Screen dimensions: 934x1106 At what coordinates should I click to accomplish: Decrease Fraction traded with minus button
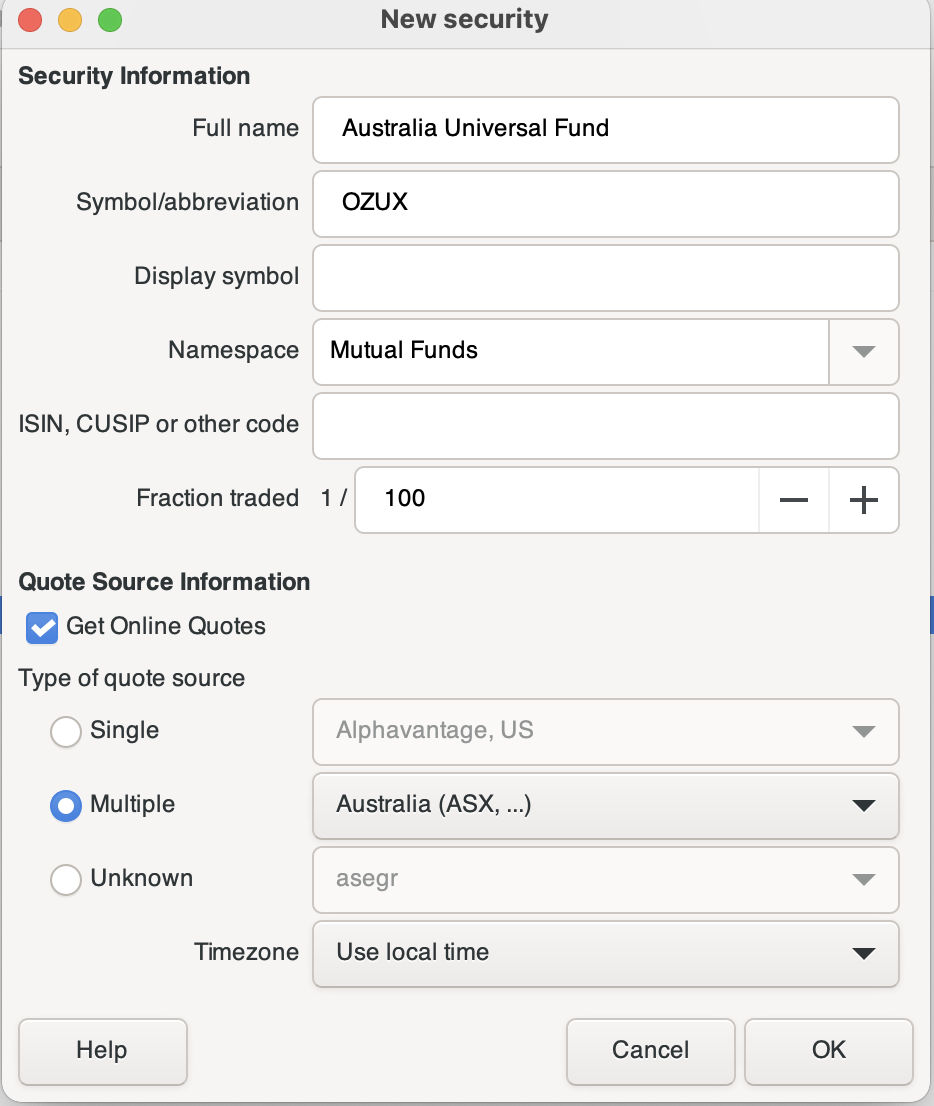pyautogui.click(x=794, y=500)
